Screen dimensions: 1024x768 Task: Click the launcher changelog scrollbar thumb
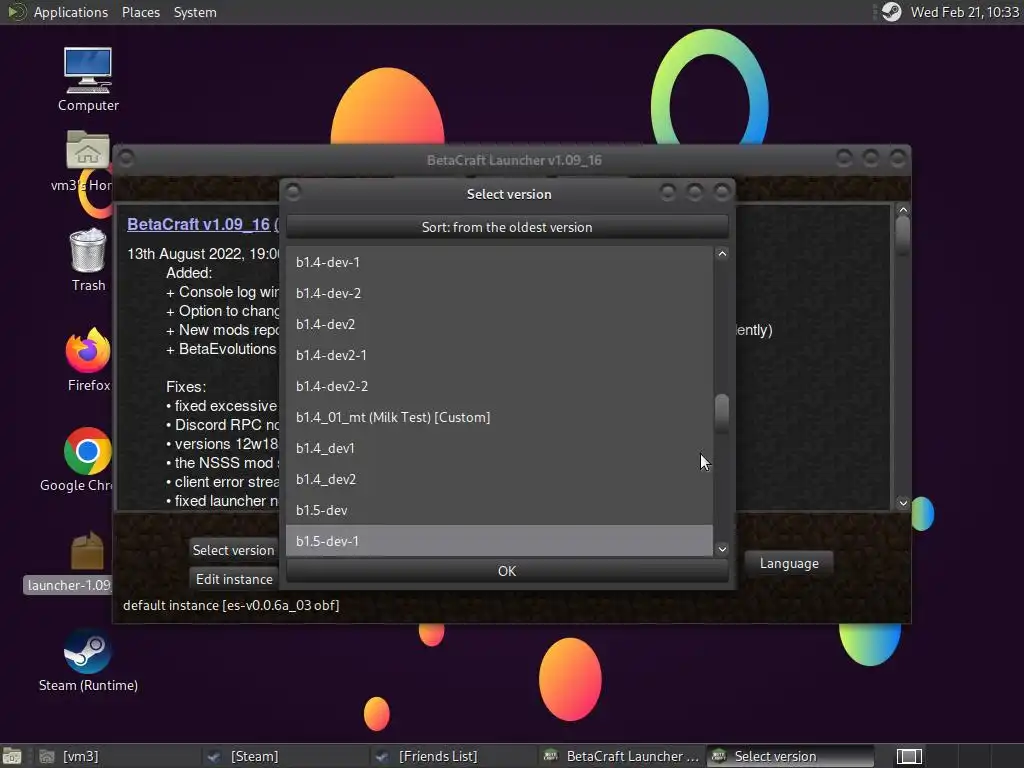903,236
